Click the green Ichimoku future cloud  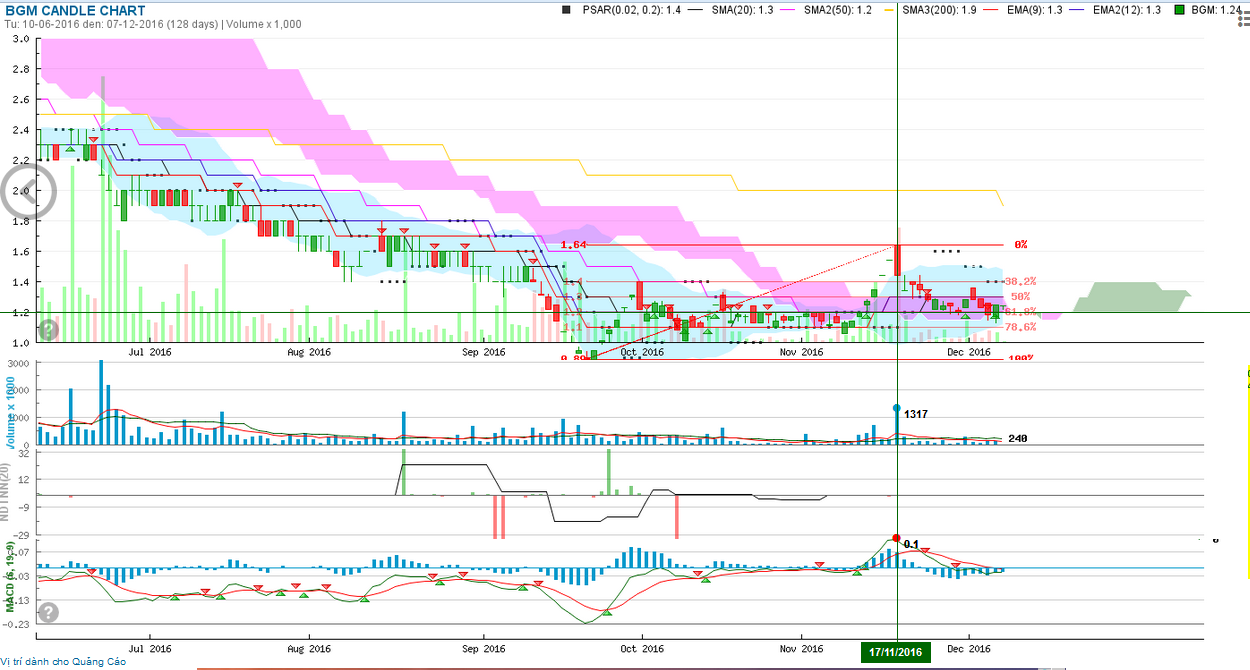[1132, 298]
